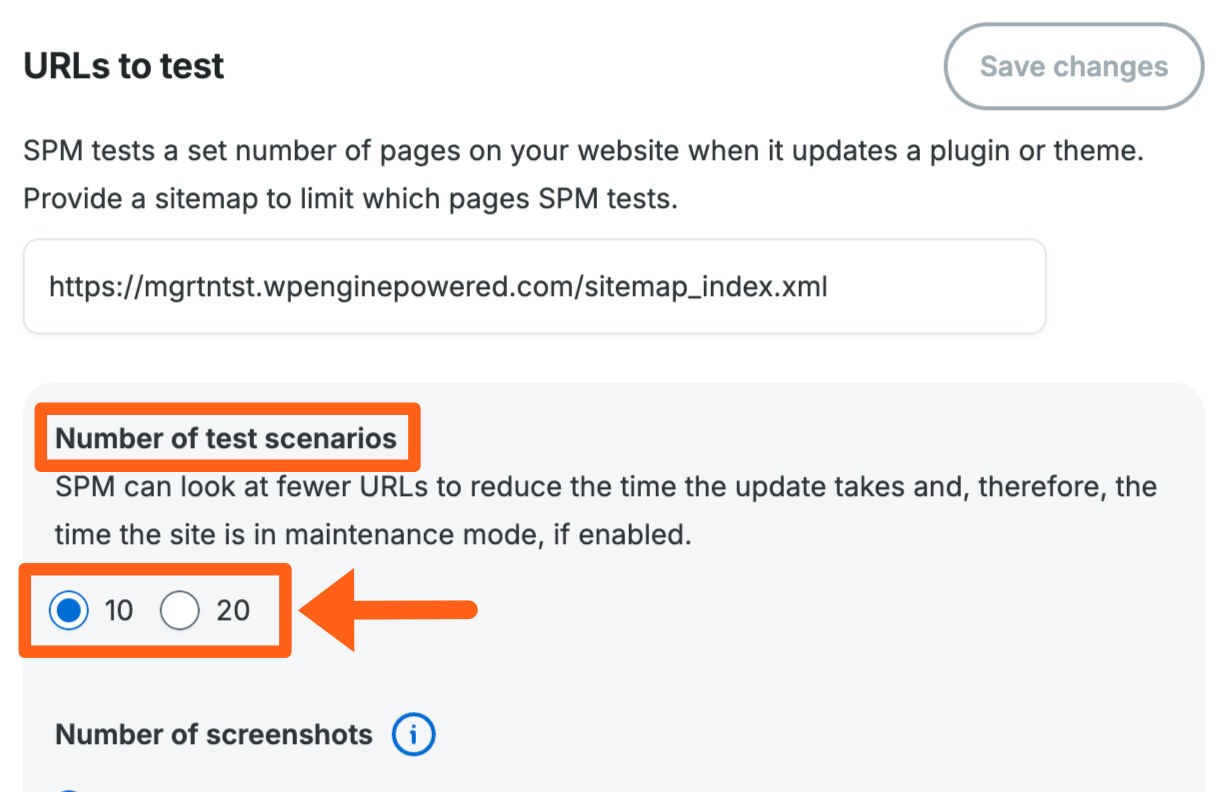Viewport: 1224px width, 792px height.
Task: Select the 20 test scenarios radio button
Action: 180,610
